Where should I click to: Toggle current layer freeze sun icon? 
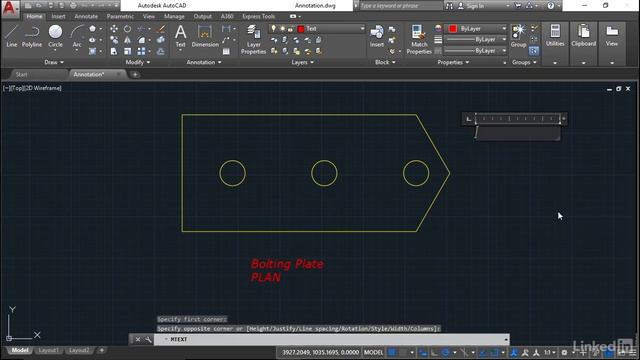282,29
